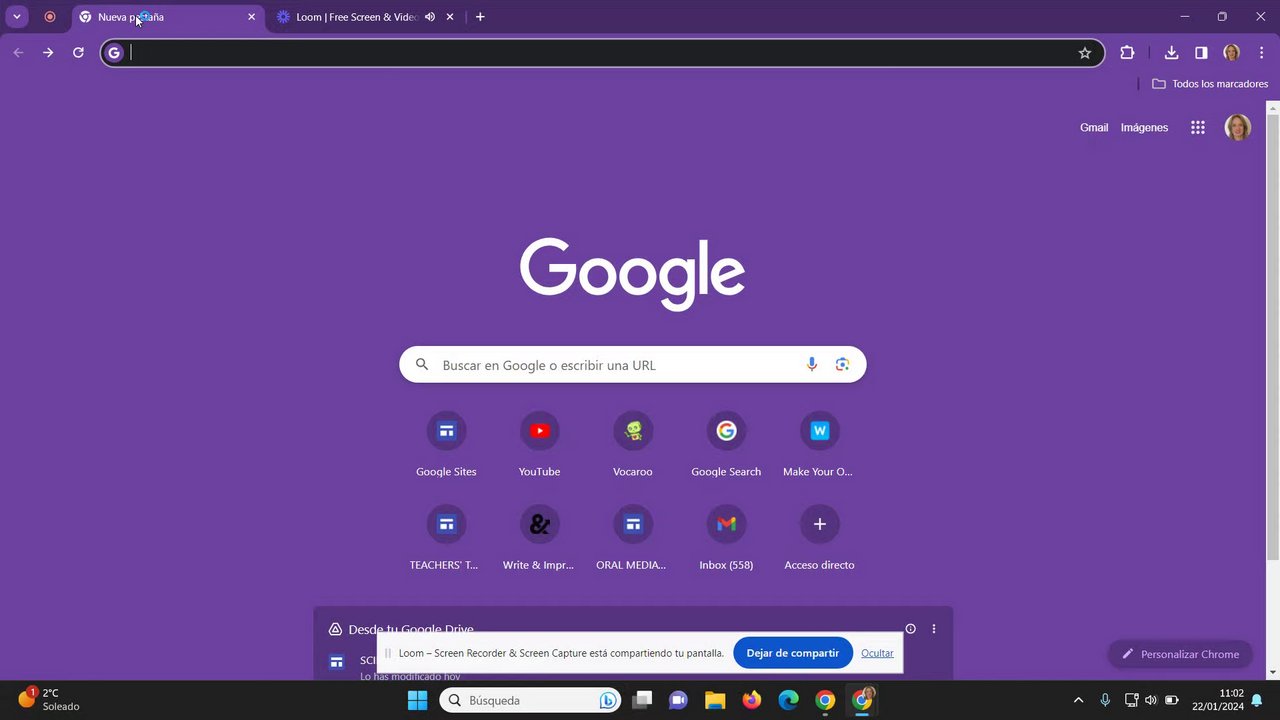Reload the current page
Viewport: 1280px width, 720px height.
[78, 53]
